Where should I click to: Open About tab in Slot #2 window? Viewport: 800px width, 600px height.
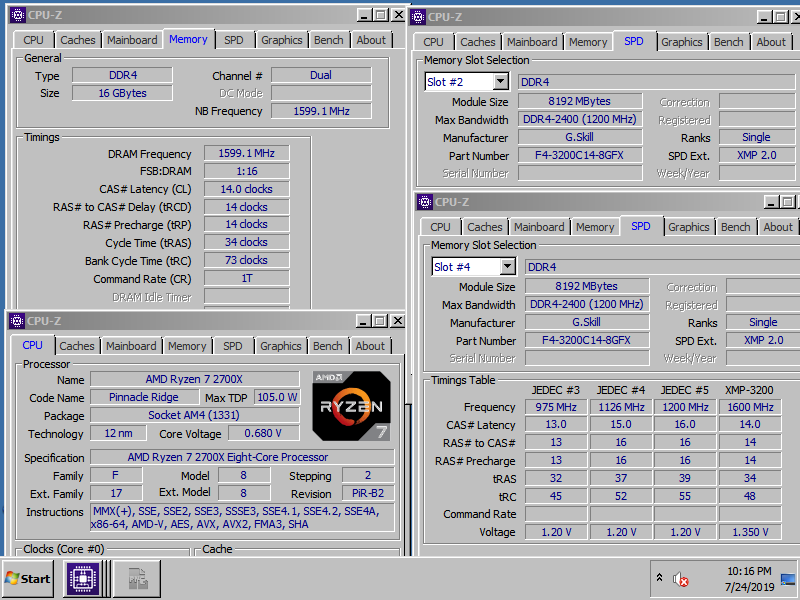(771, 42)
